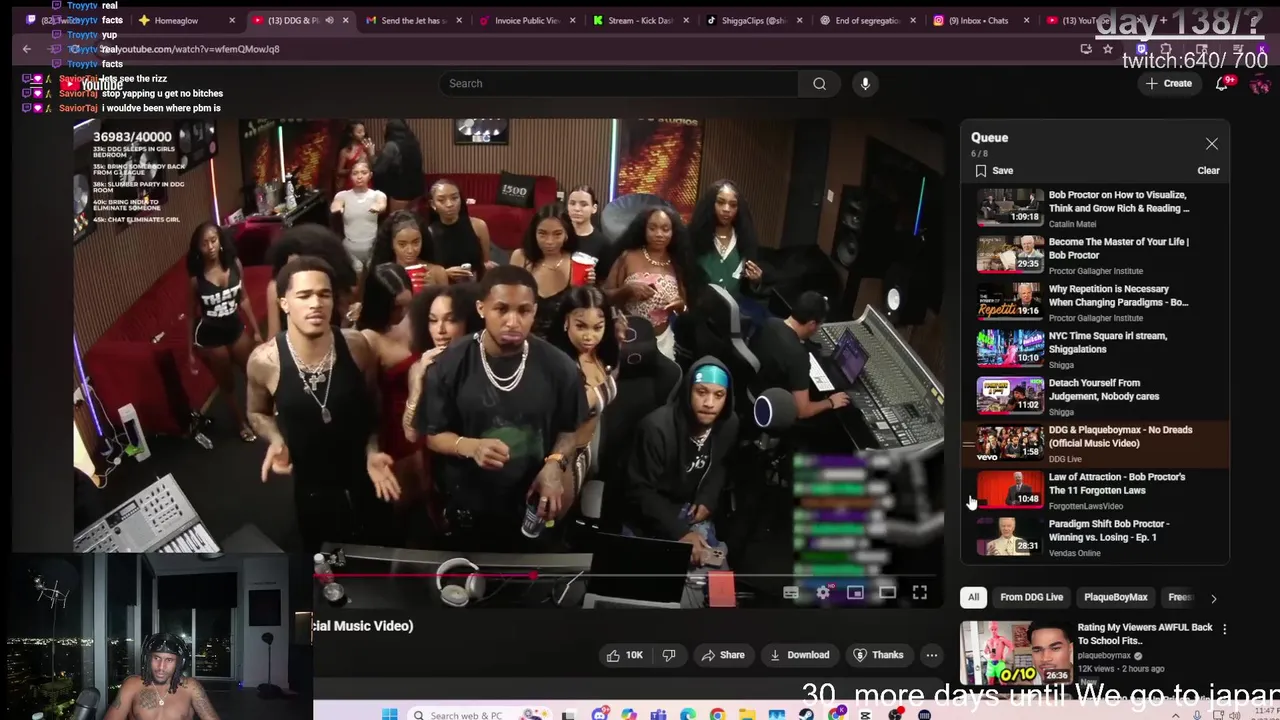This screenshot has width=1280, height=720.
Task: Open Google Chrome from the taskbar
Action: pyautogui.click(x=717, y=714)
